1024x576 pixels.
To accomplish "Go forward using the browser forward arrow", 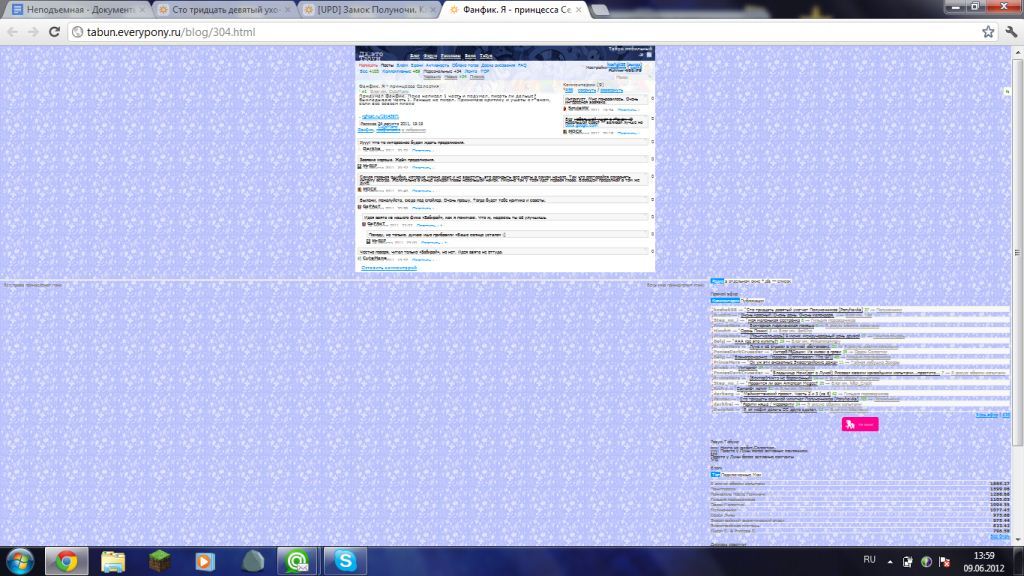I will tap(33, 32).
